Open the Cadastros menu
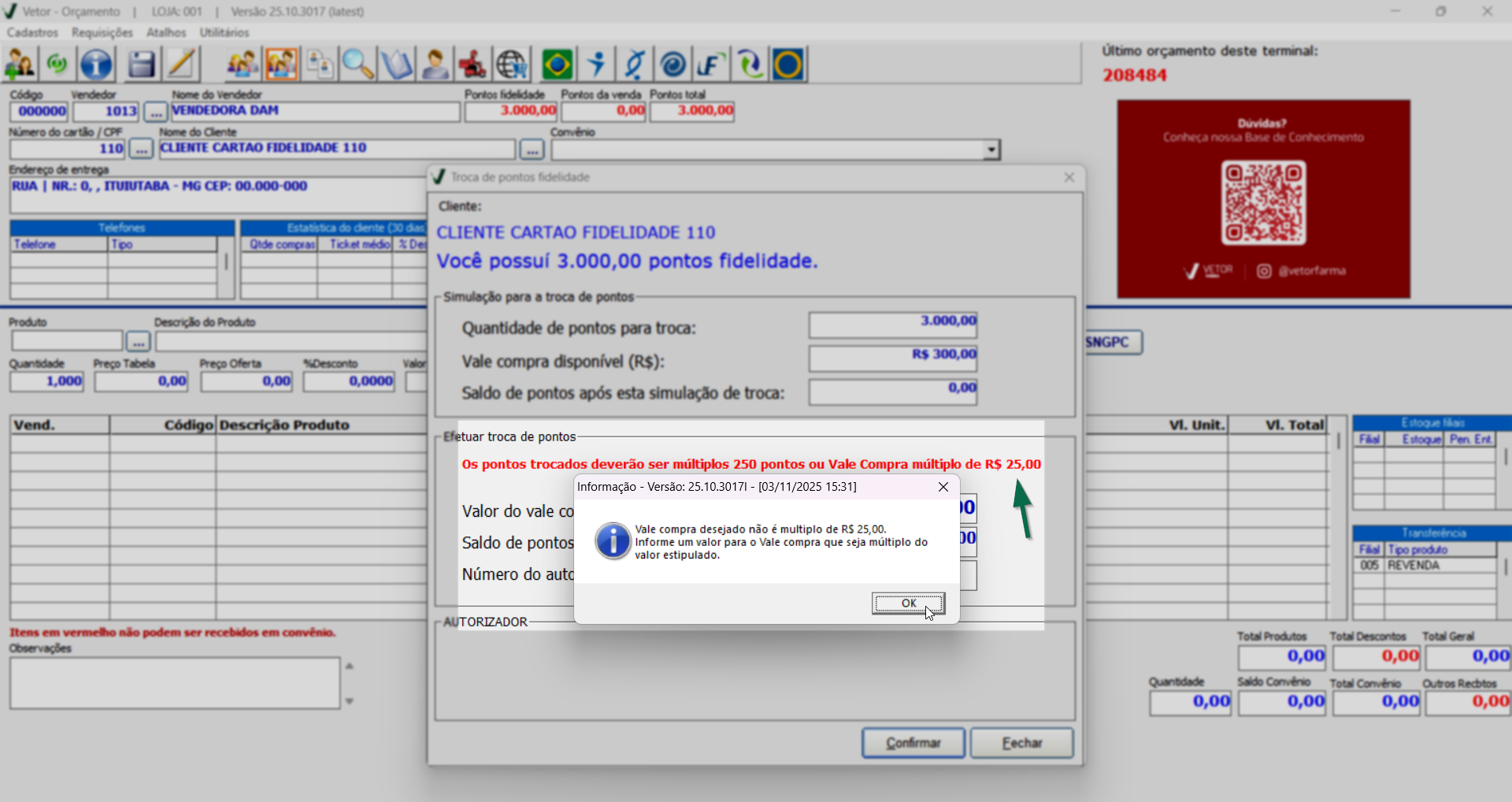 point(32,32)
